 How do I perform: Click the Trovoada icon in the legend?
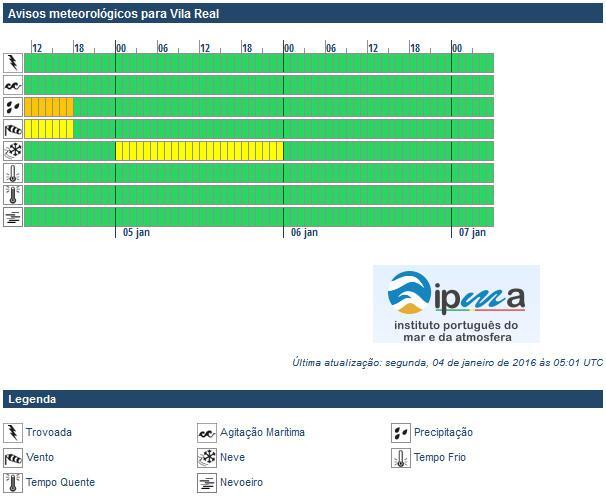click(13, 433)
